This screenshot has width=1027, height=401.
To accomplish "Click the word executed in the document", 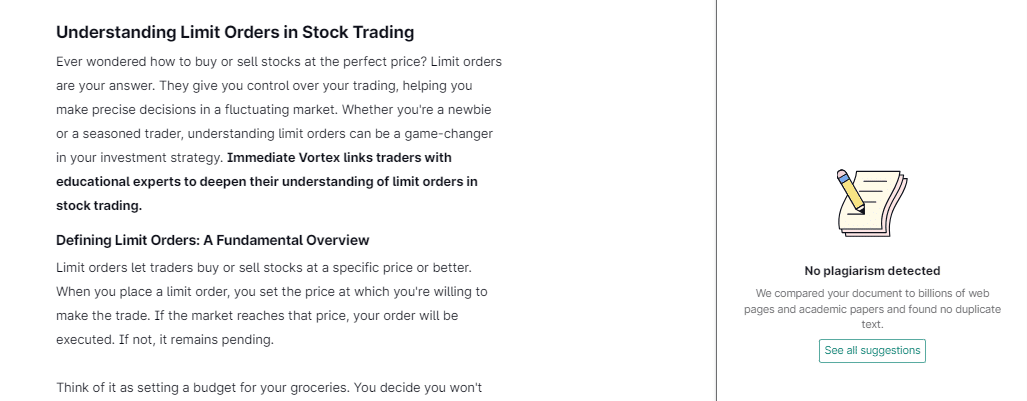I will pyautogui.click(x=82, y=340).
